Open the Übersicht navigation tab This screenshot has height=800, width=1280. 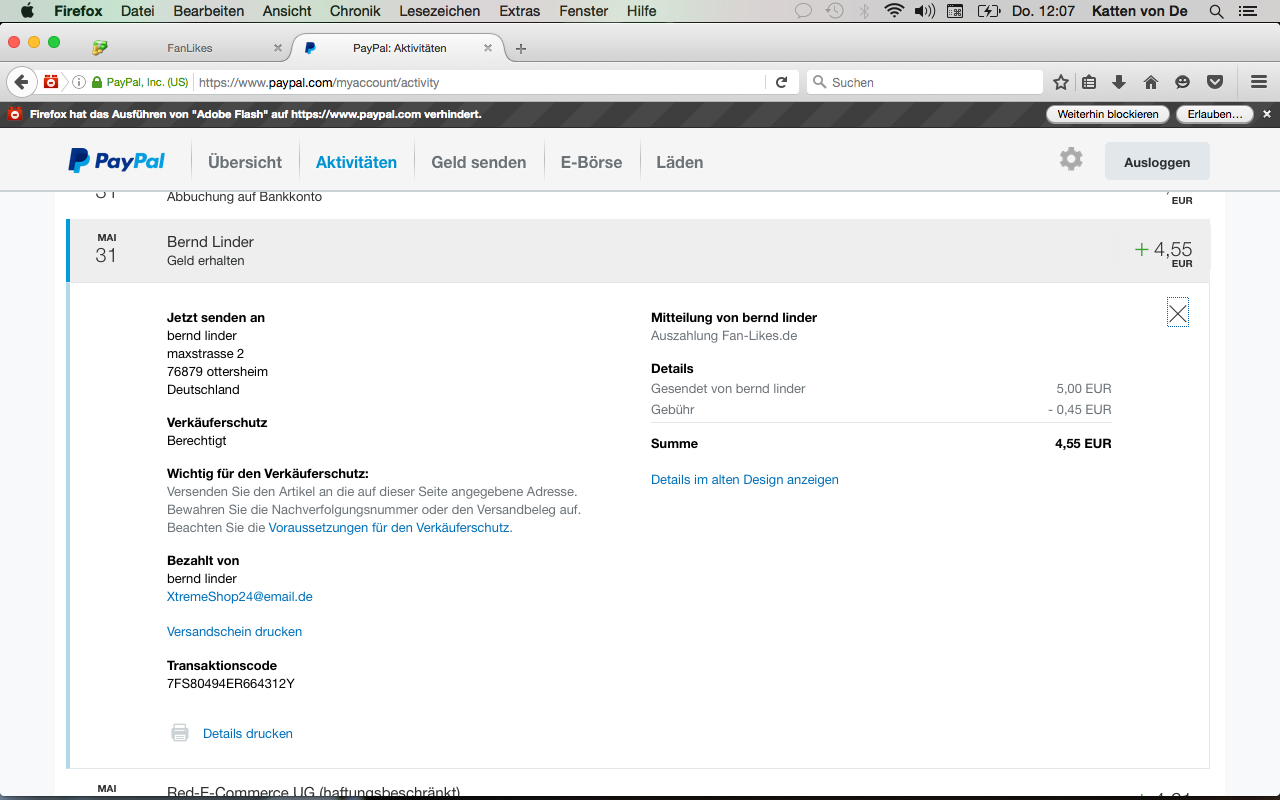pyautogui.click(x=245, y=162)
